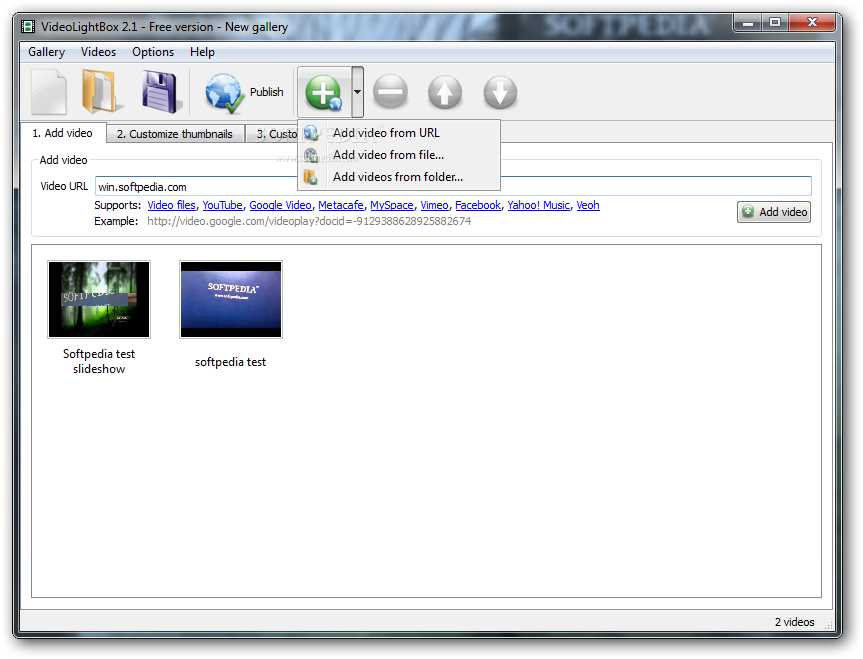Open the Video files link

[x=171, y=205]
